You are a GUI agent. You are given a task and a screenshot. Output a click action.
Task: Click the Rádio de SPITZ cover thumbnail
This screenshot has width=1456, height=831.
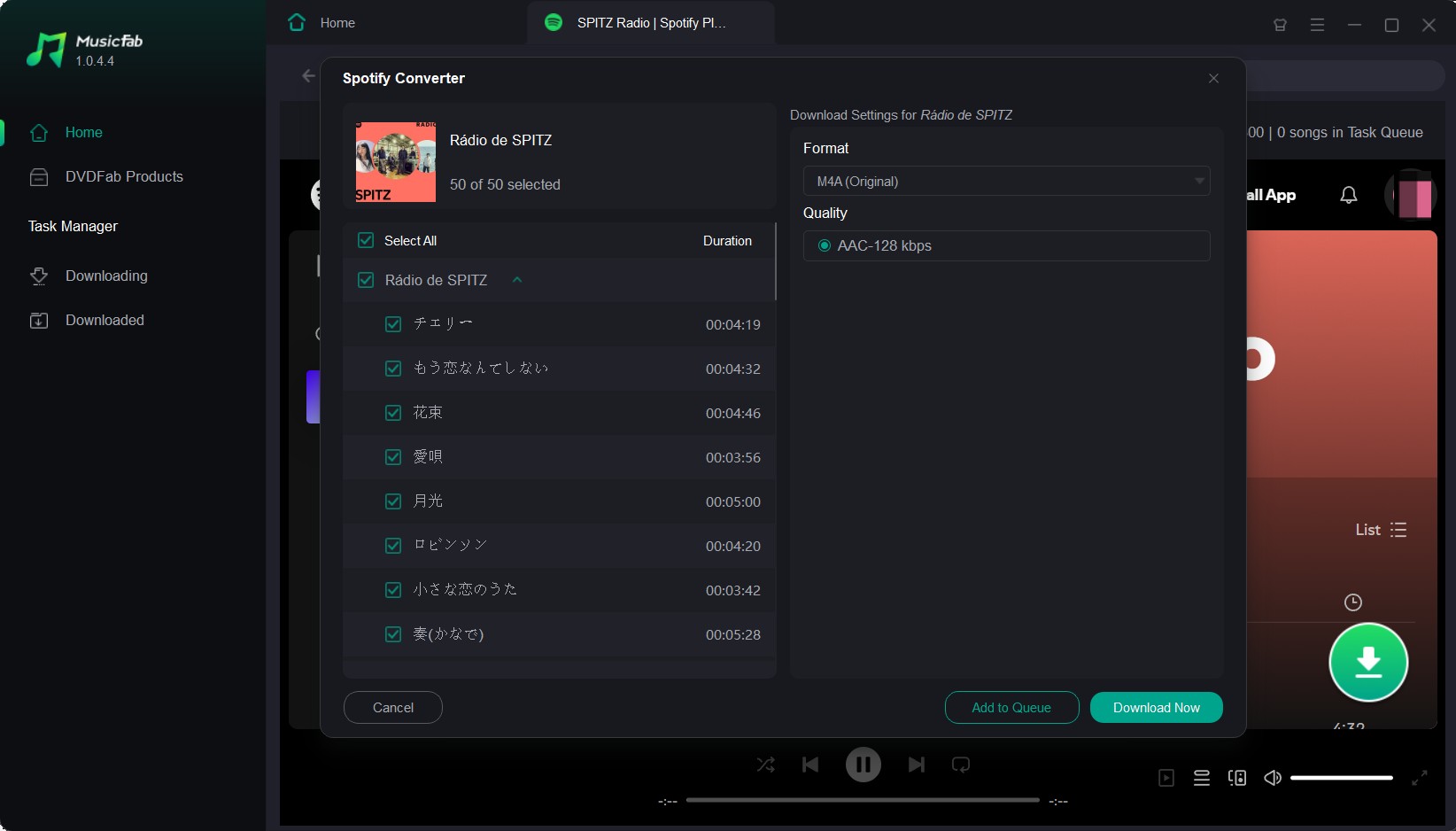pos(395,162)
